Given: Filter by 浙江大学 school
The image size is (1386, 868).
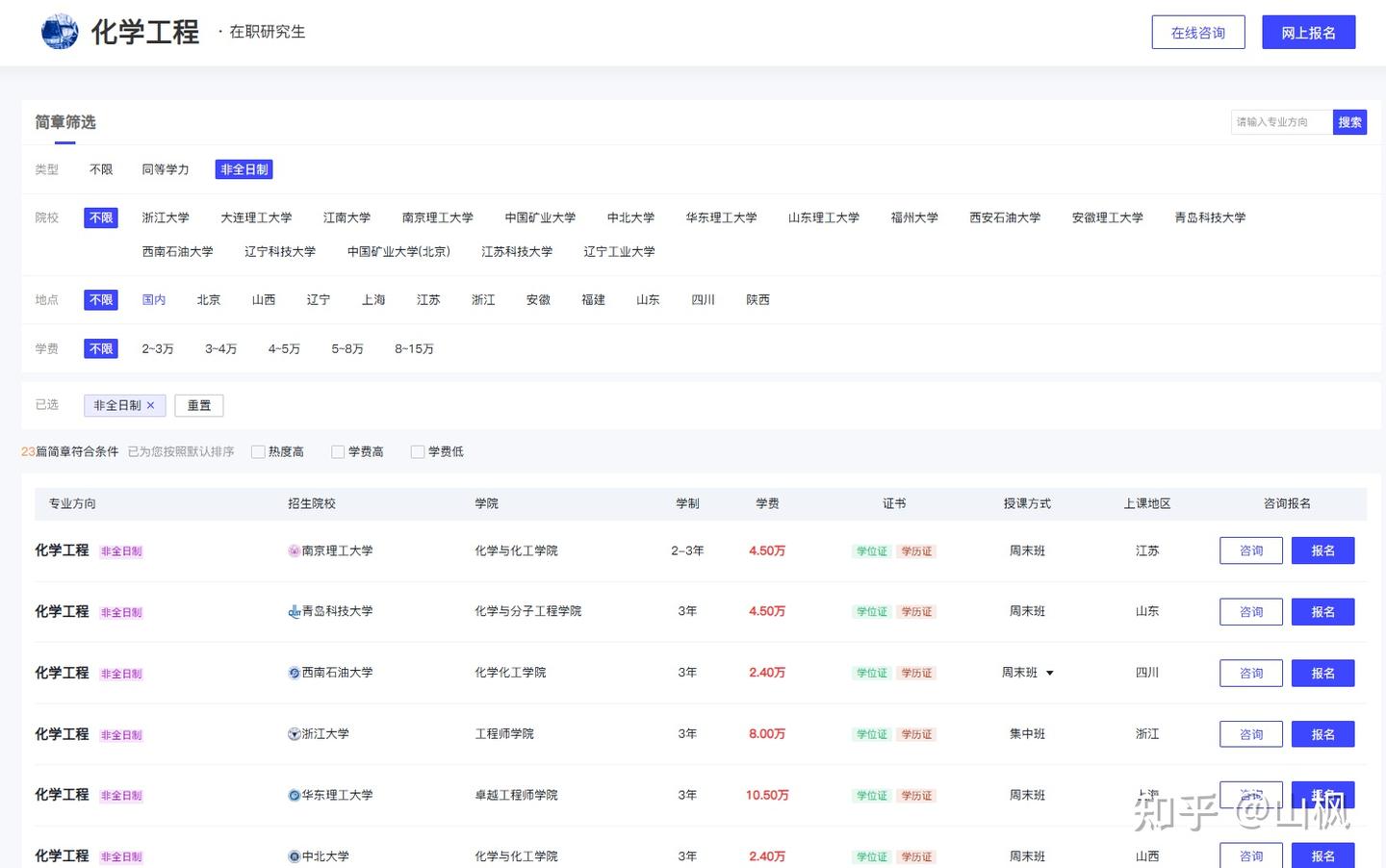Looking at the screenshot, I should click(x=166, y=218).
